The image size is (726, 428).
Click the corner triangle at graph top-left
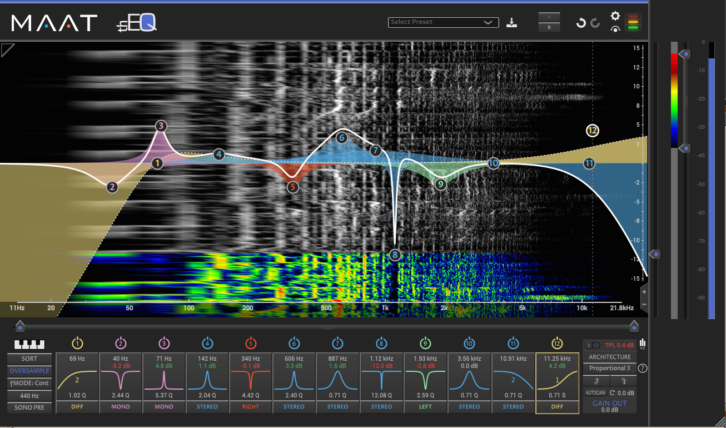click(x=6, y=49)
